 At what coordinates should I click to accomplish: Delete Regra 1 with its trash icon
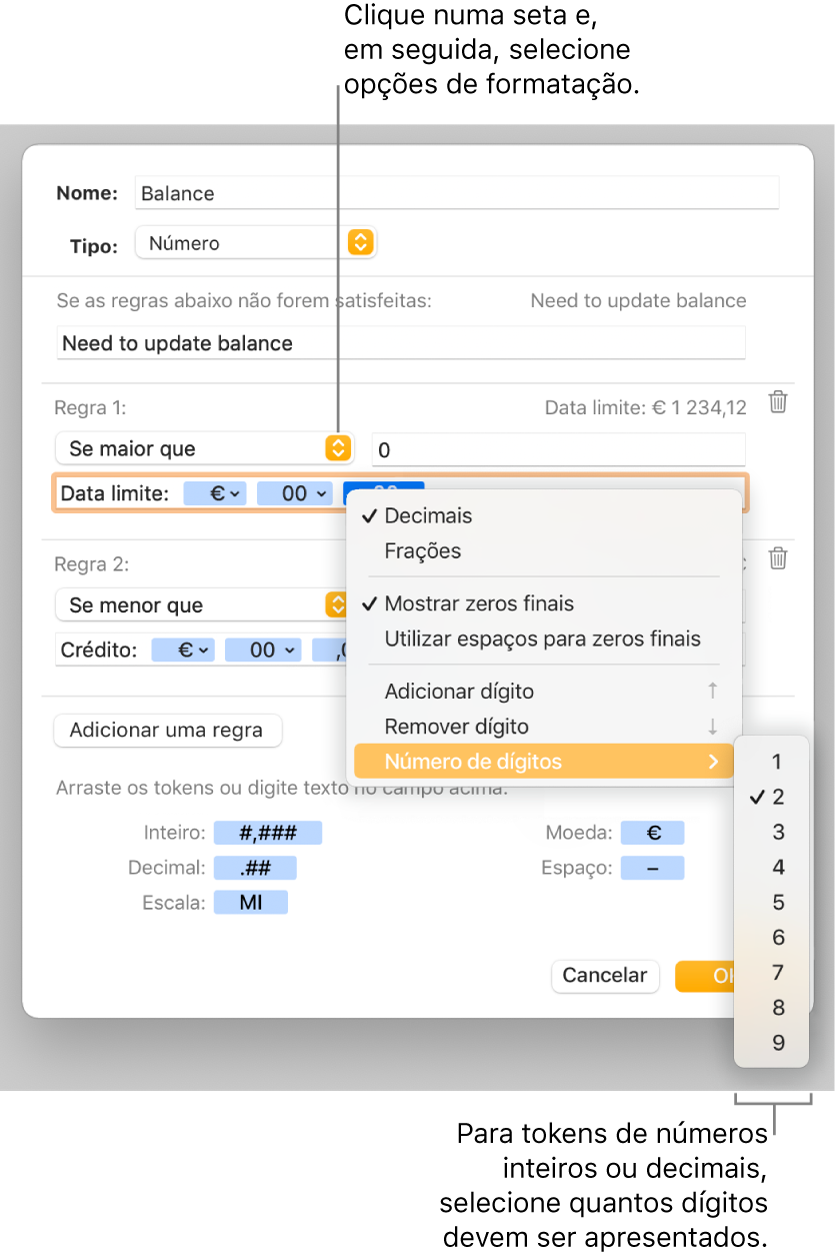[x=777, y=403]
